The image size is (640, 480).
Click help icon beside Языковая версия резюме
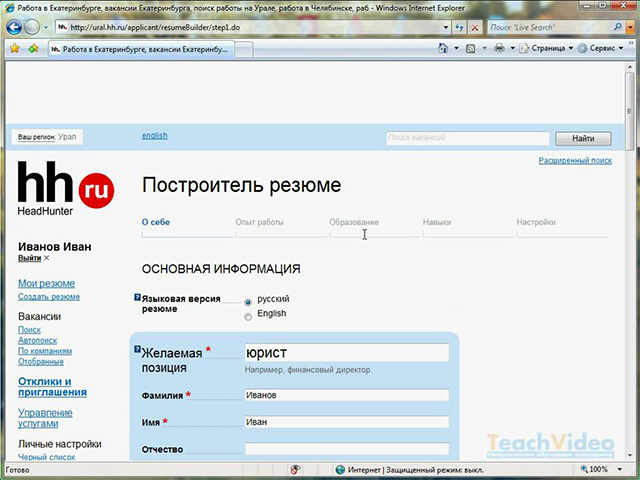(138, 298)
